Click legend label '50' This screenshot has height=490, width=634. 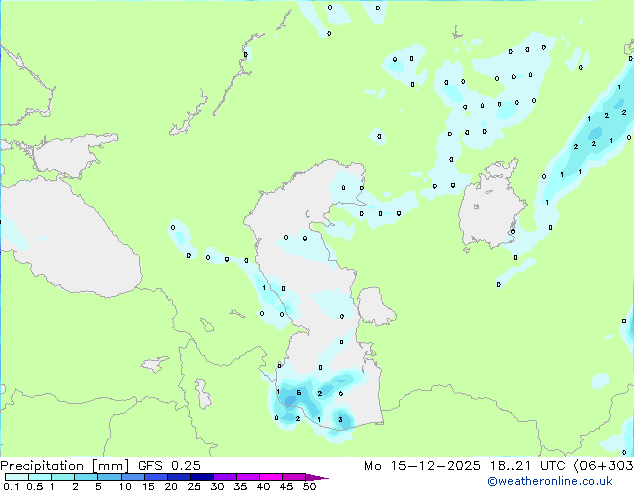pos(309,486)
